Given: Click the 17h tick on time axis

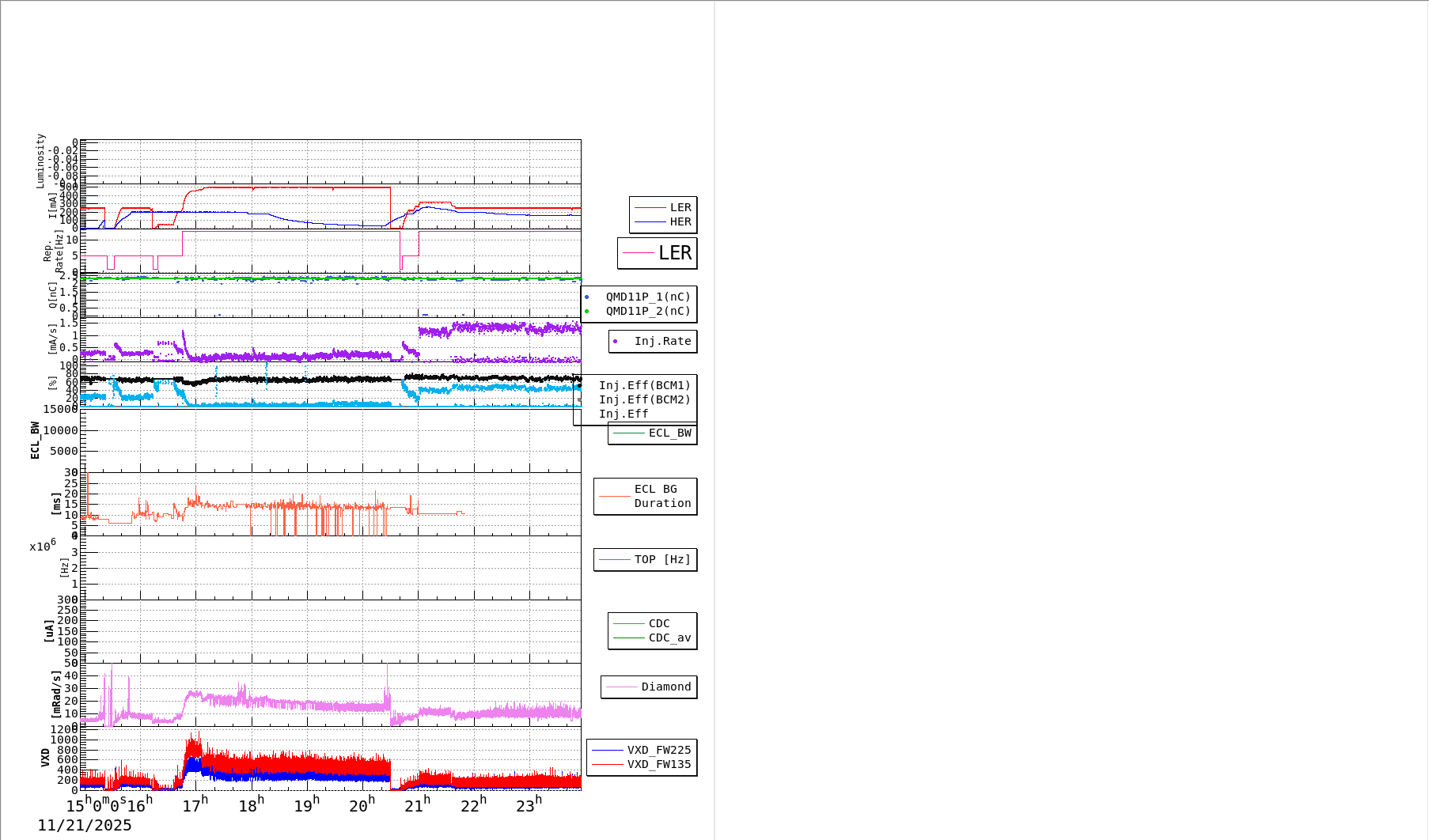Looking at the screenshot, I should coord(195,805).
